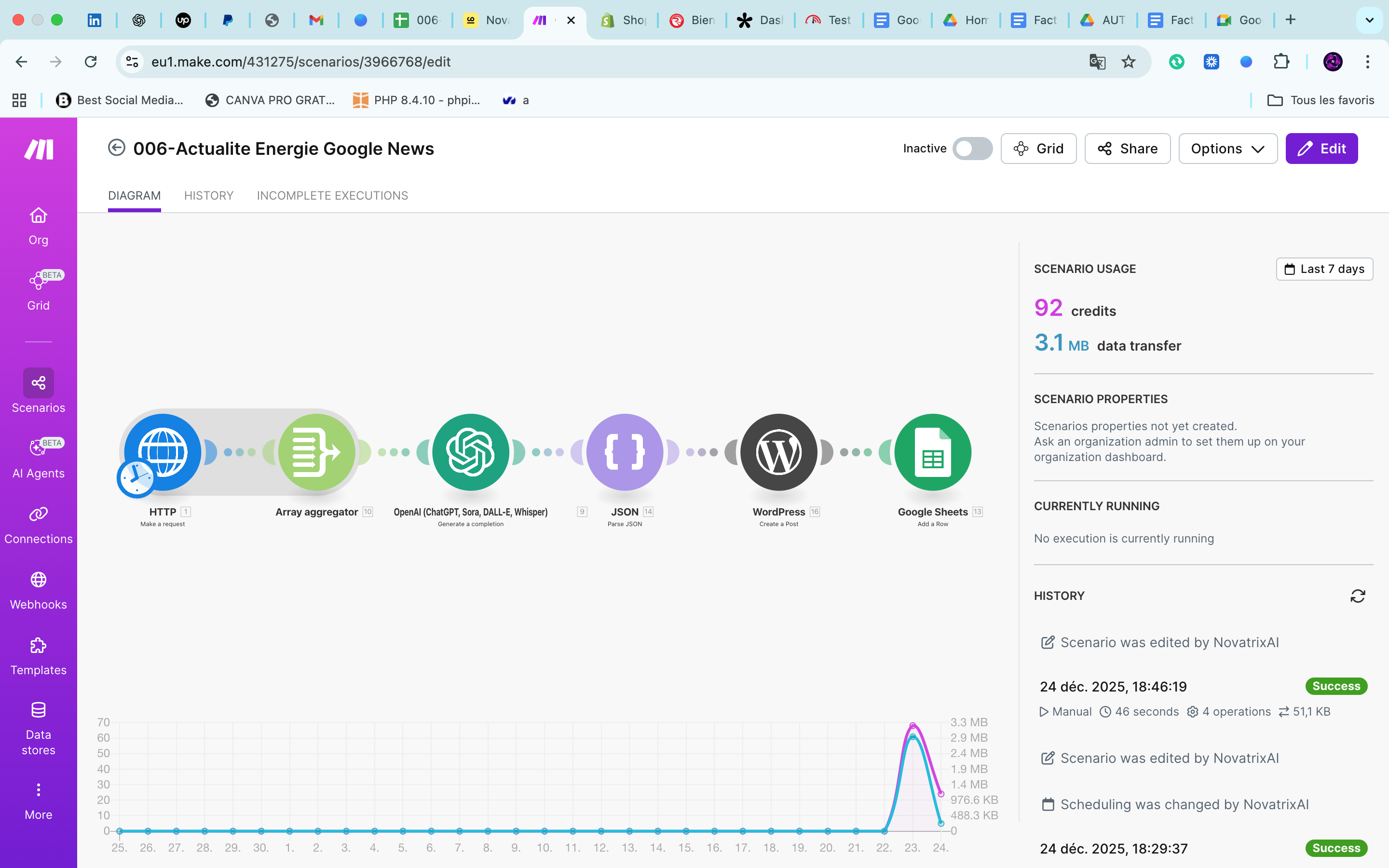Open the HTTP module schedule clock
Screen dimensions: 1389x868
(x=136, y=477)
